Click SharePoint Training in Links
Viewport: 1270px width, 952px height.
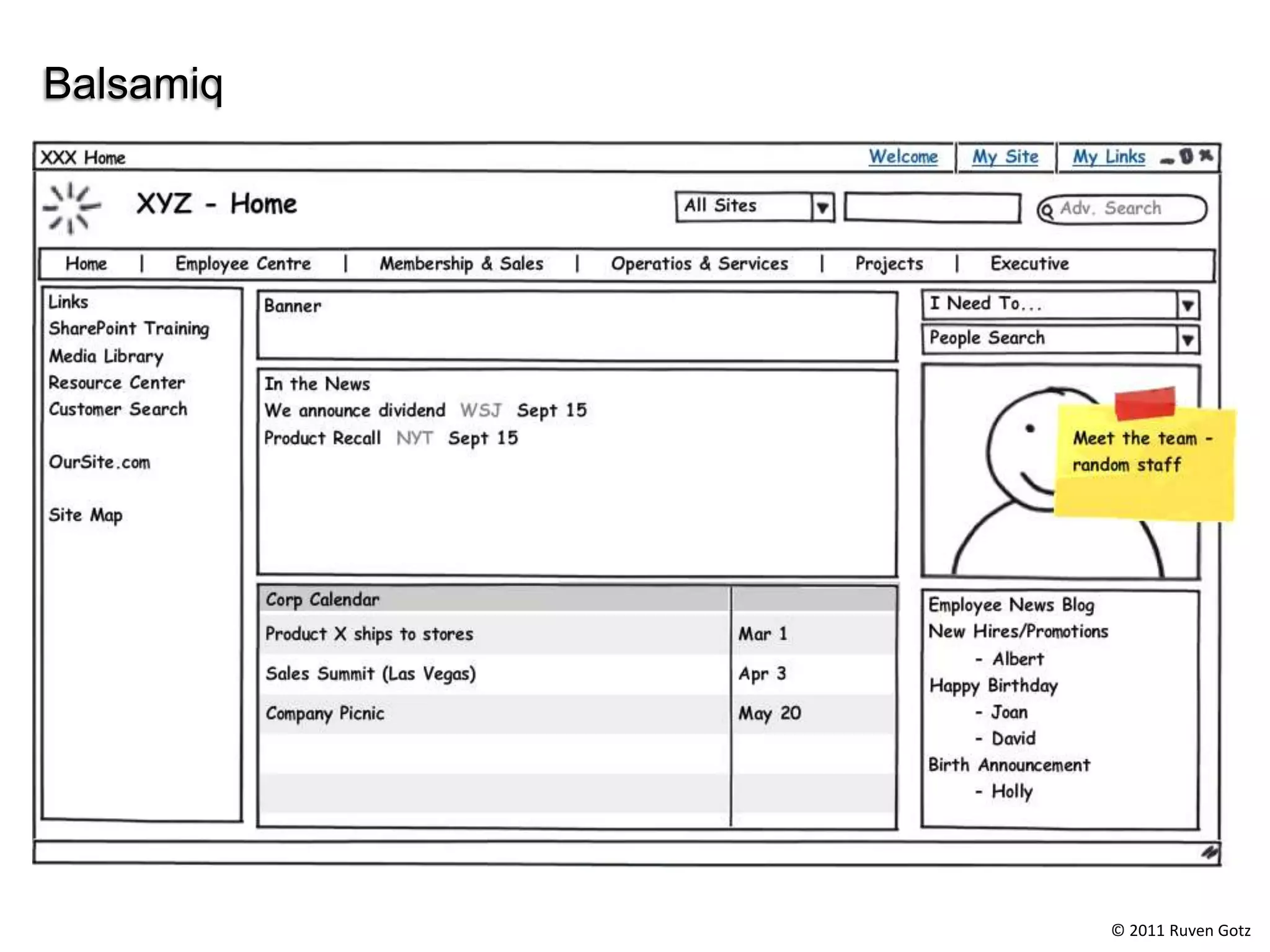[x=129, y=328]
